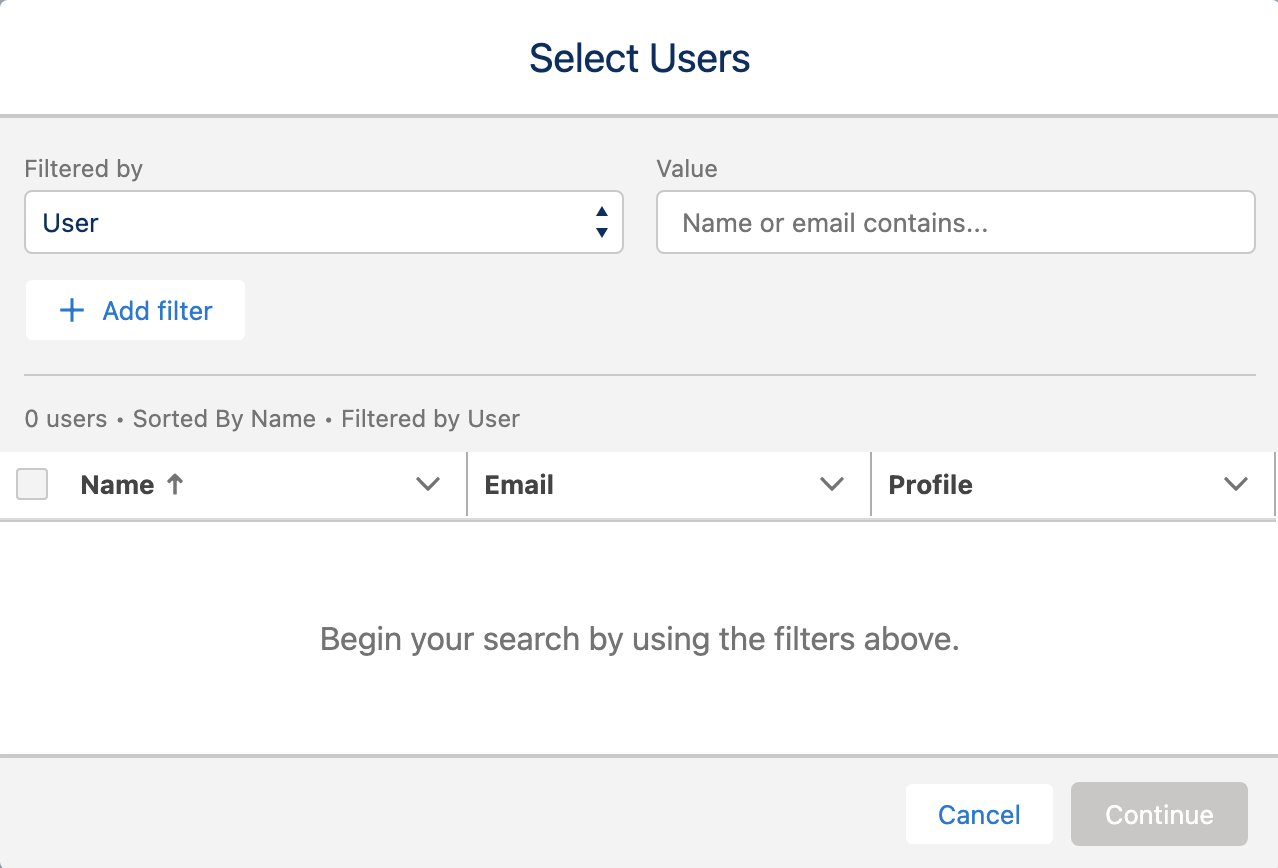Image resolution: width=1278 pixels, height=868 pixels.
Task: Click the Continue button
Action: (1158, 814)
